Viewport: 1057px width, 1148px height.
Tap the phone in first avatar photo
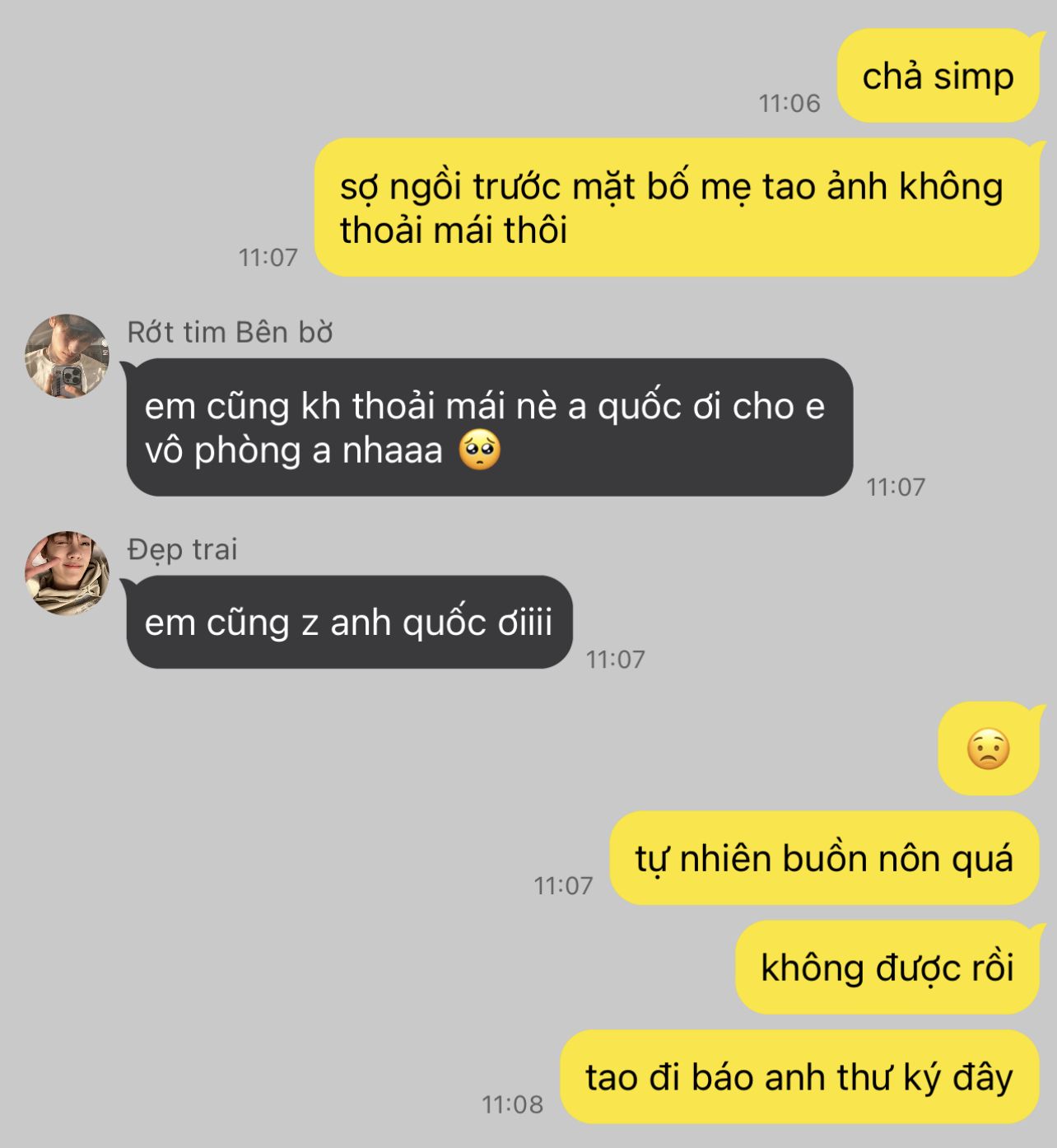(x=68, y=379)
